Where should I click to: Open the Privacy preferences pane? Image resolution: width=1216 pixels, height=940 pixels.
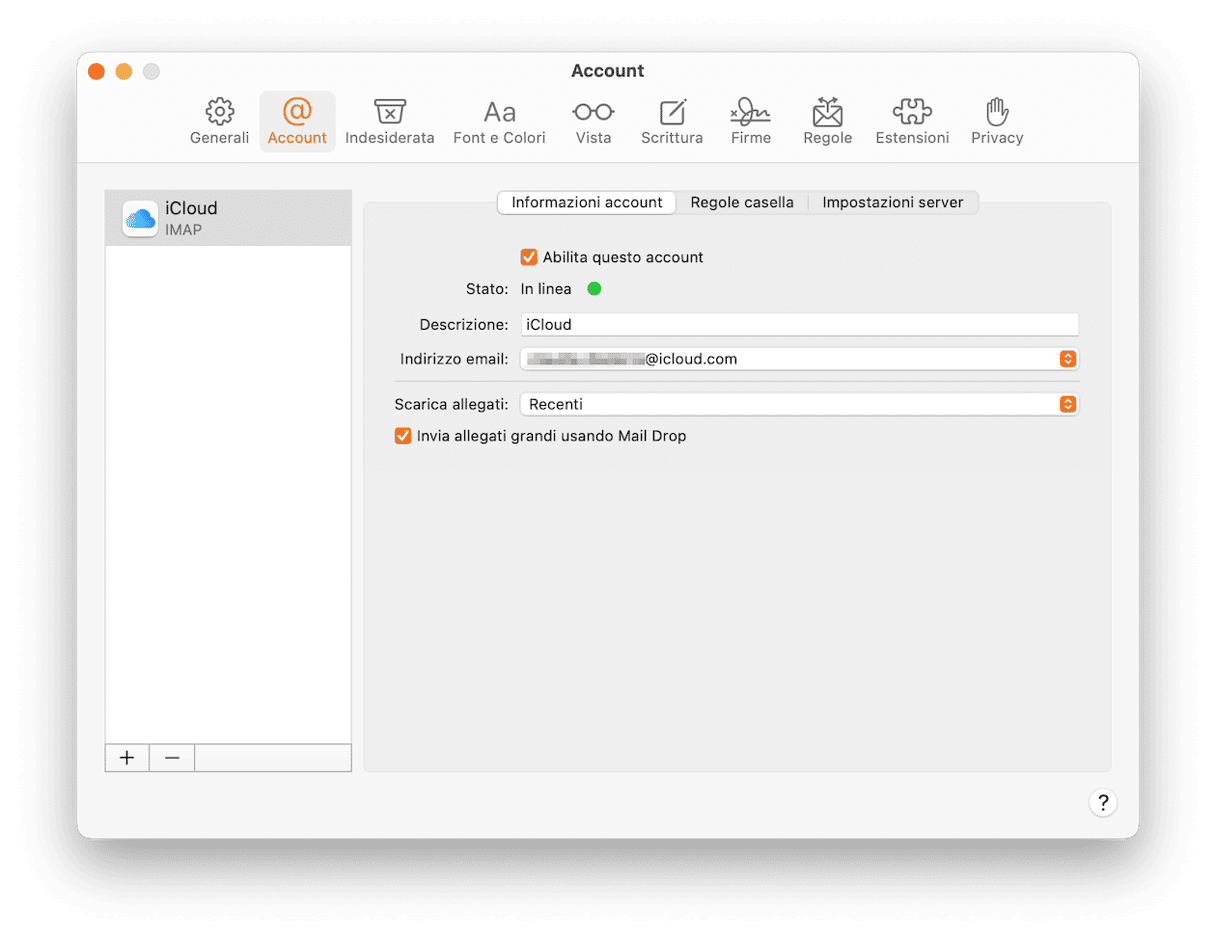997,122
